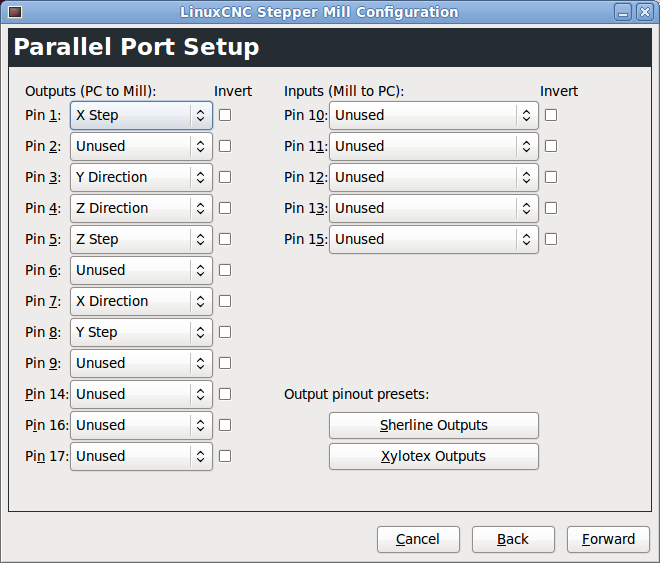Expand Pin 12 input dropdown
The image size is (660, 563).
(433, 177)
